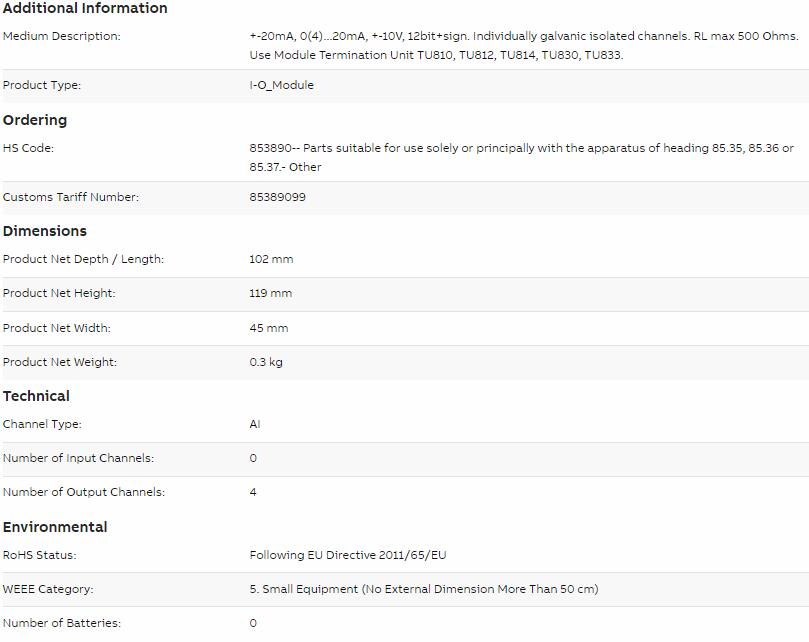The height and width of the screenshot is (642, 809).
Task: Click the AI channel type value
Action: [255, 424]
